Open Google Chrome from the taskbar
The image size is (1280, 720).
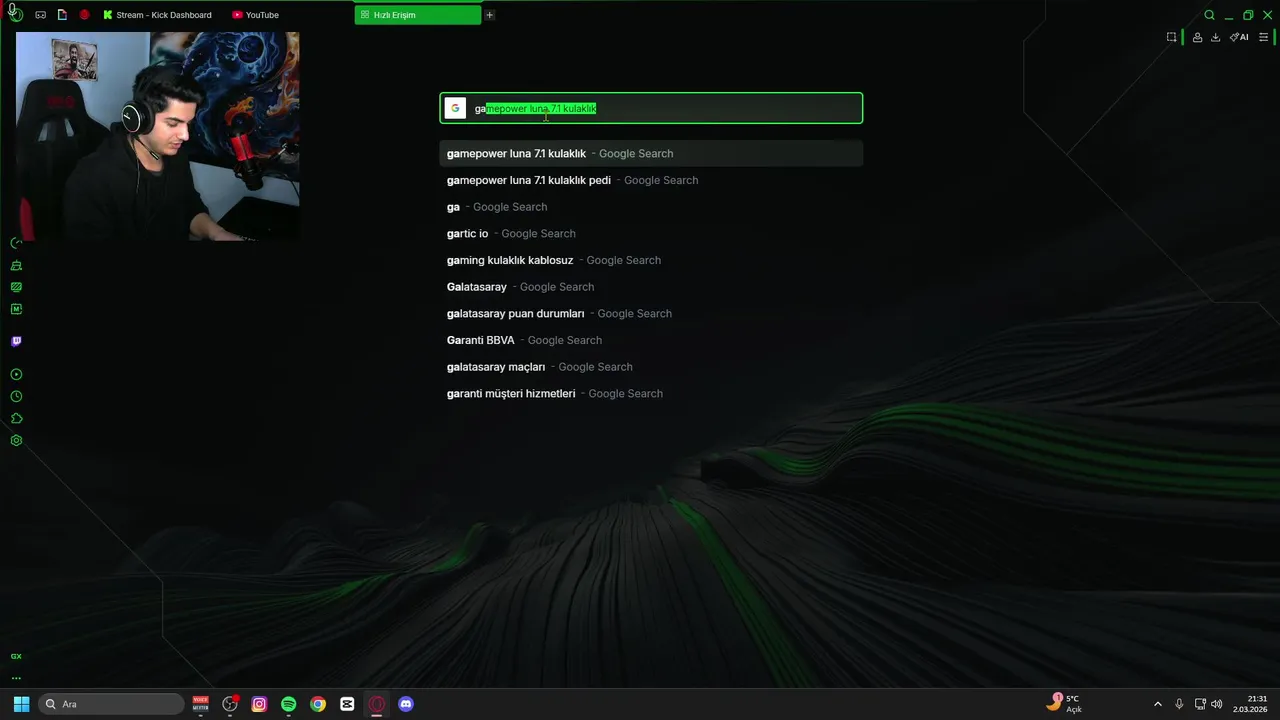click(318, 704)
